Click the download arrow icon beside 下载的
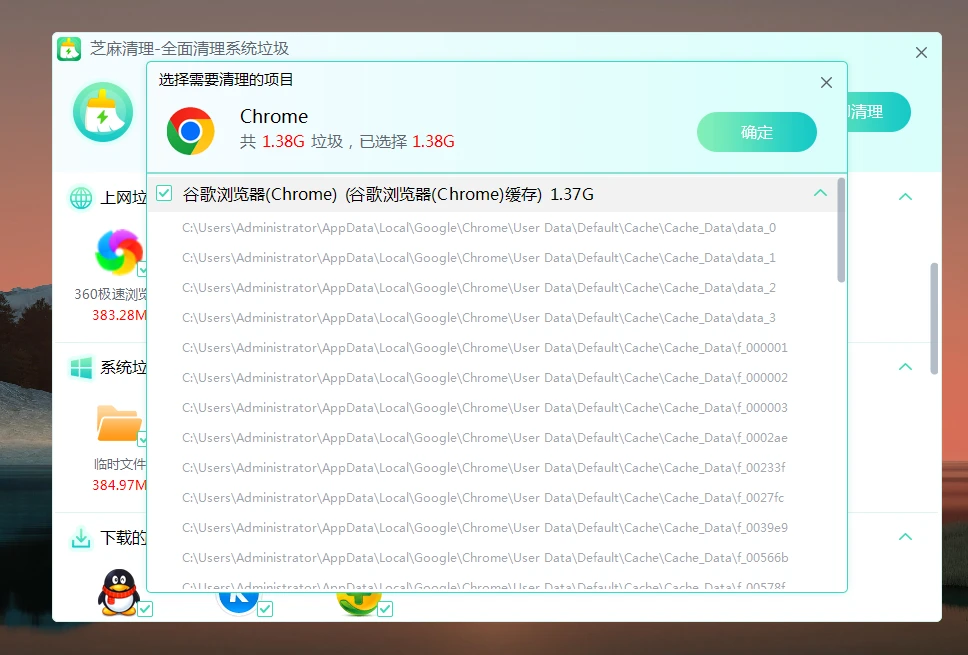968x655 pixels. (81, 538)
